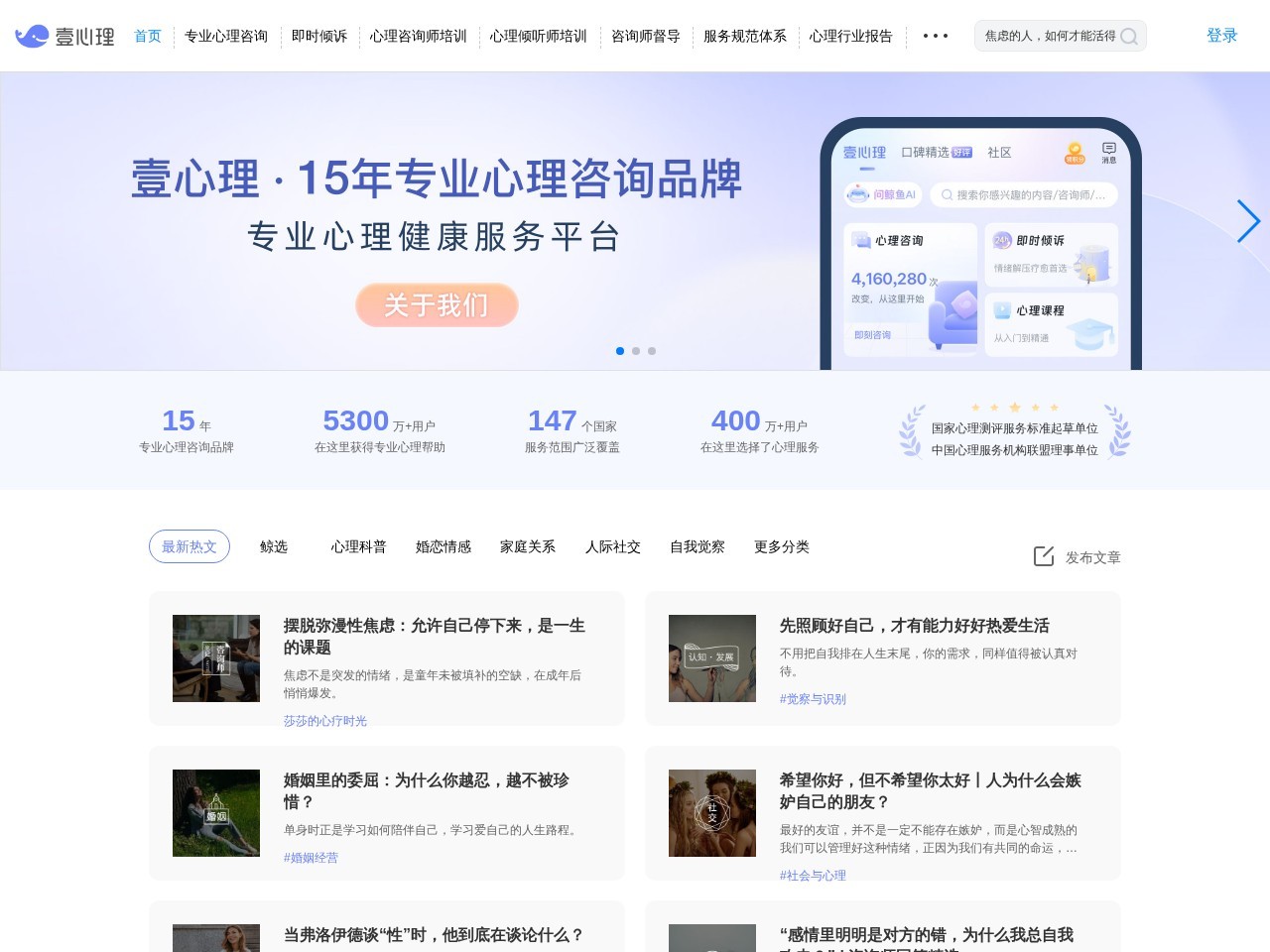Open 心理行业报告 nav item
The image size is (1270, 952).
tap(851, 36)
